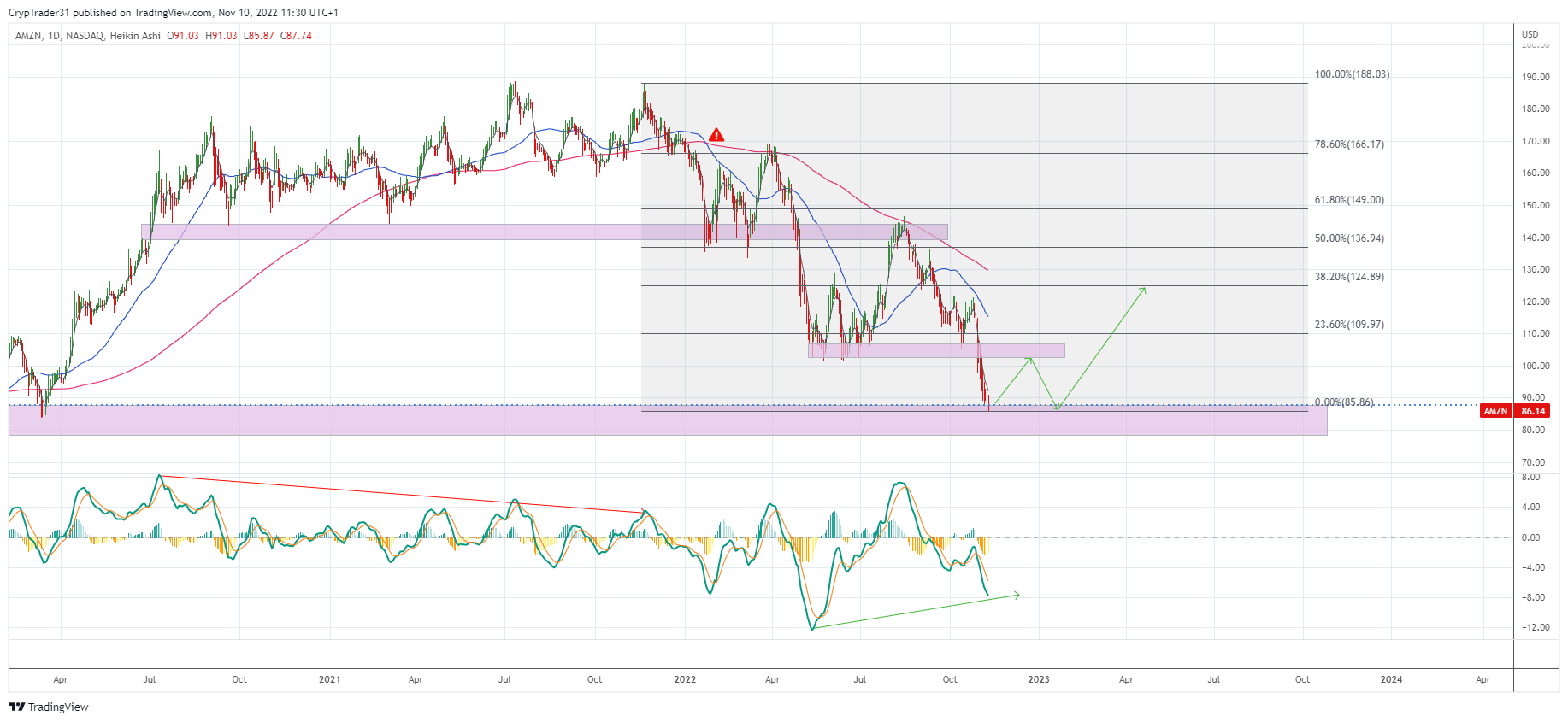Screen dimensions: 1568x722
Task: Click the 2024 time axis label
Action: (1392, 680)
